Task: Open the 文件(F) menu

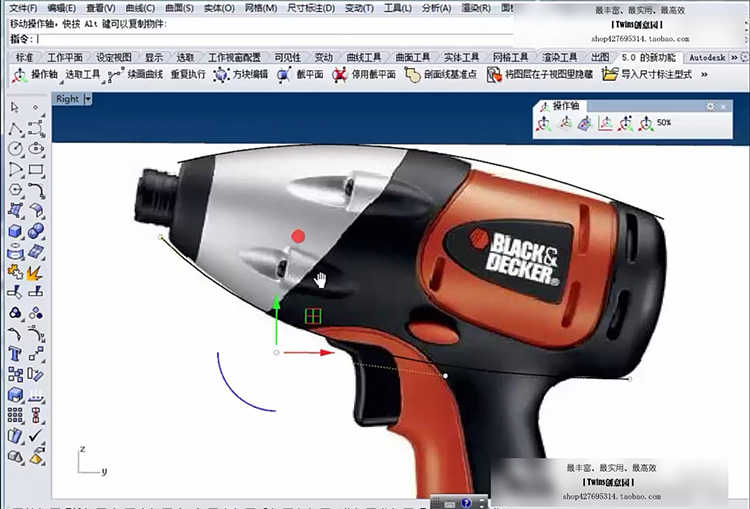Action: point(23,8)
